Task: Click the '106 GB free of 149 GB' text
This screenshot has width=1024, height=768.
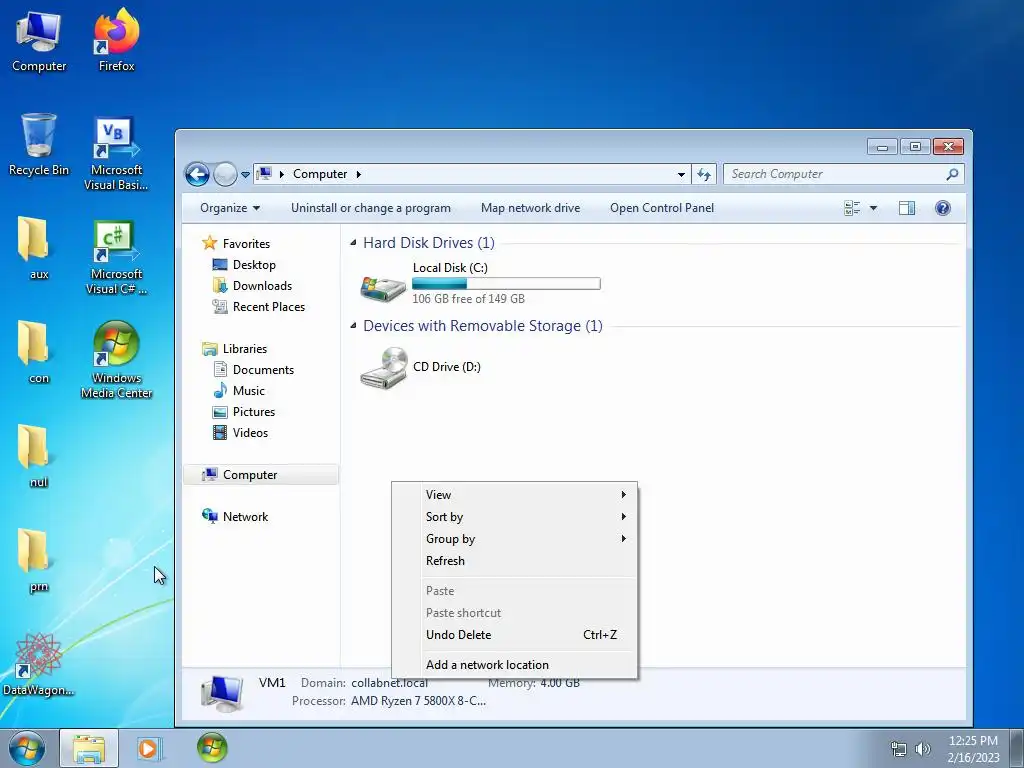Action: tap(468, 298)
